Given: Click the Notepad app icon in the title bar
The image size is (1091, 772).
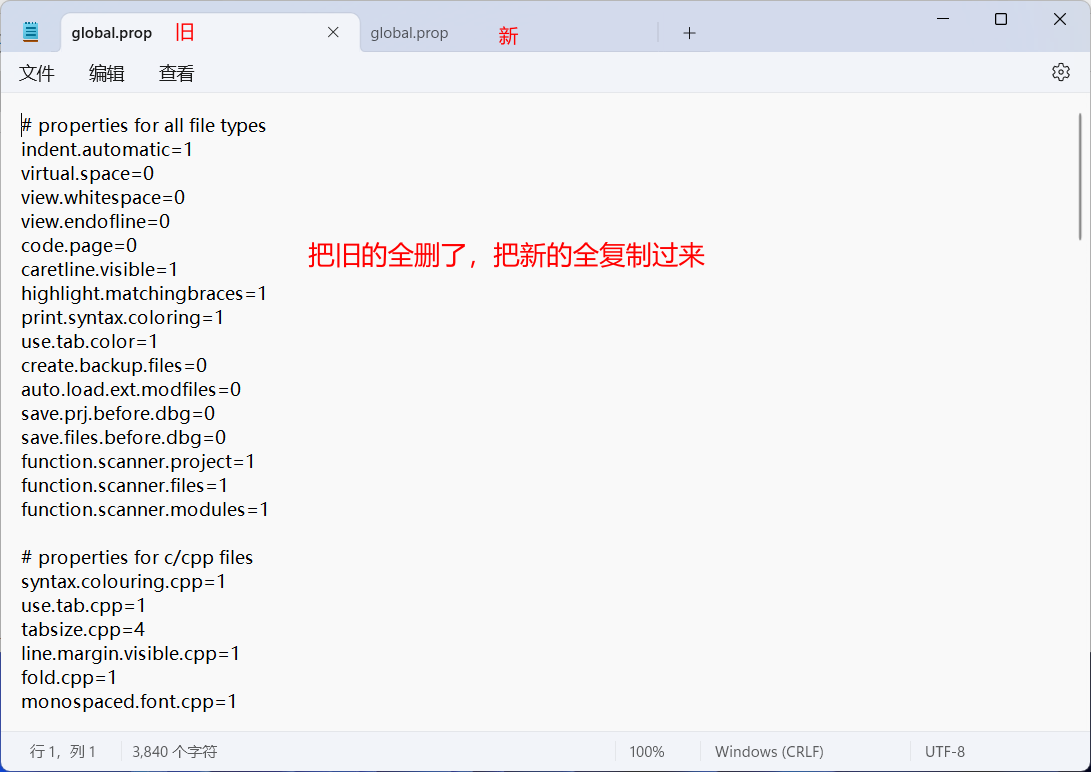Looking at the screenshot, I should tap(29, 29).
